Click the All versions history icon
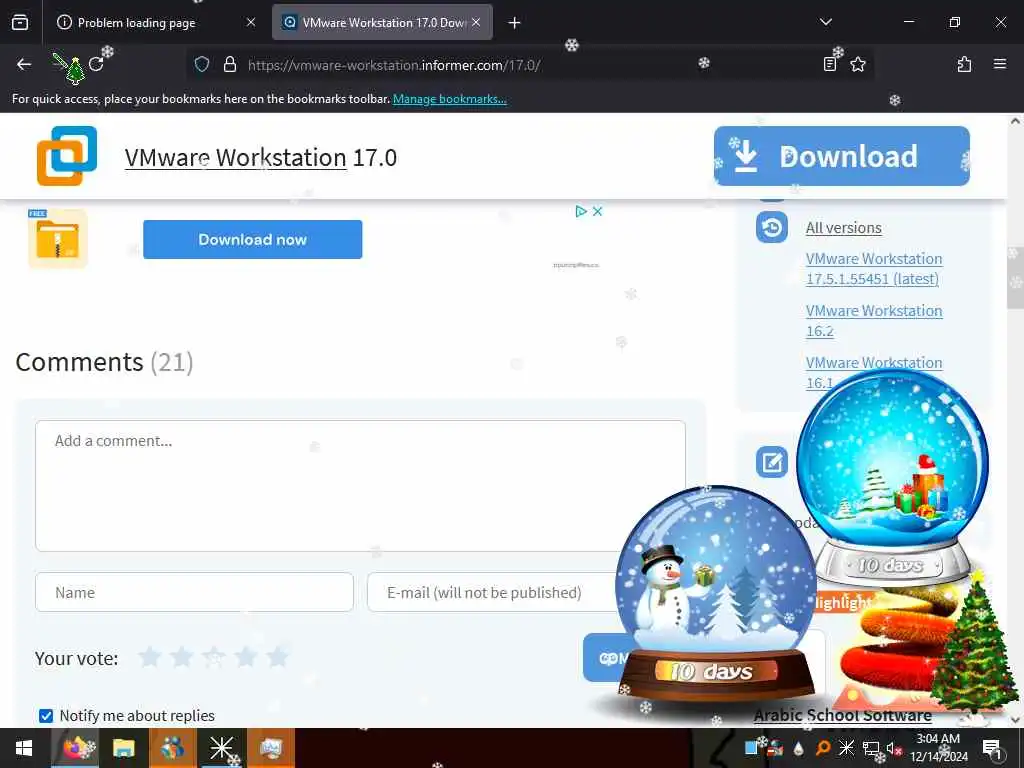The width and height of the screenshot is (1024, 768). (771, 227)
